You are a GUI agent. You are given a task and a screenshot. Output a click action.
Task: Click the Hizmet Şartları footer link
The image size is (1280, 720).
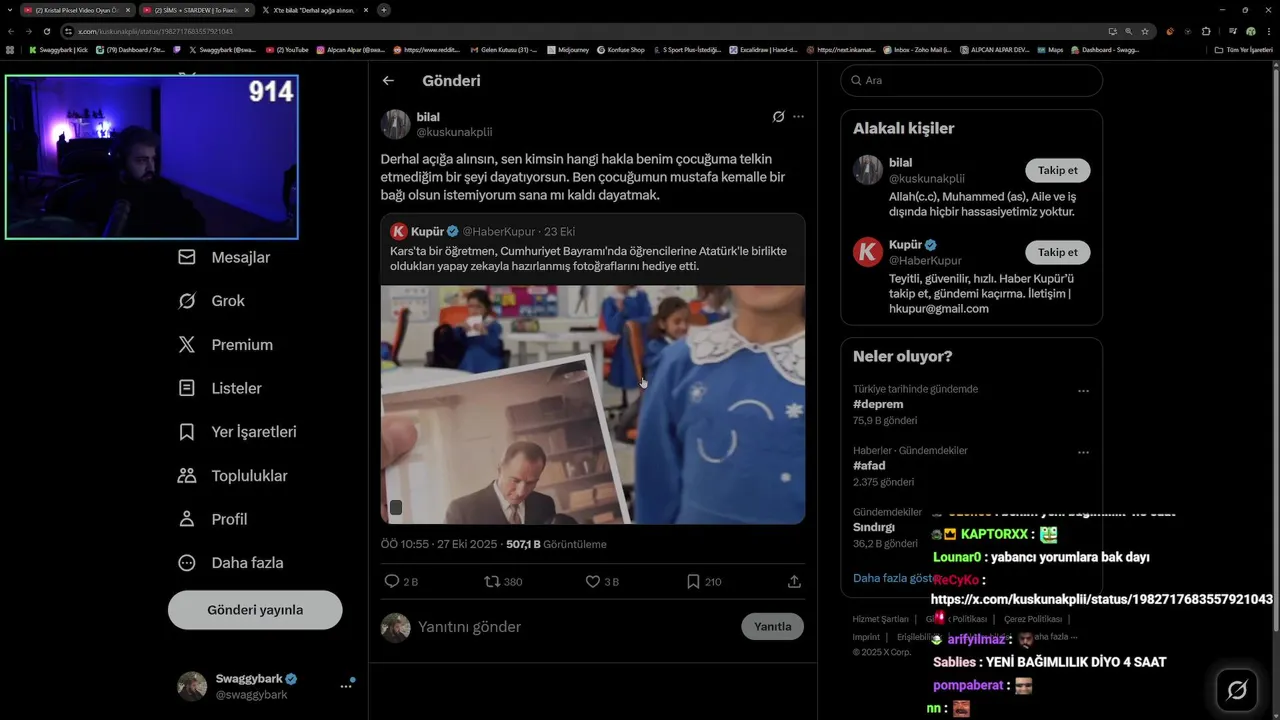(880, 619)
